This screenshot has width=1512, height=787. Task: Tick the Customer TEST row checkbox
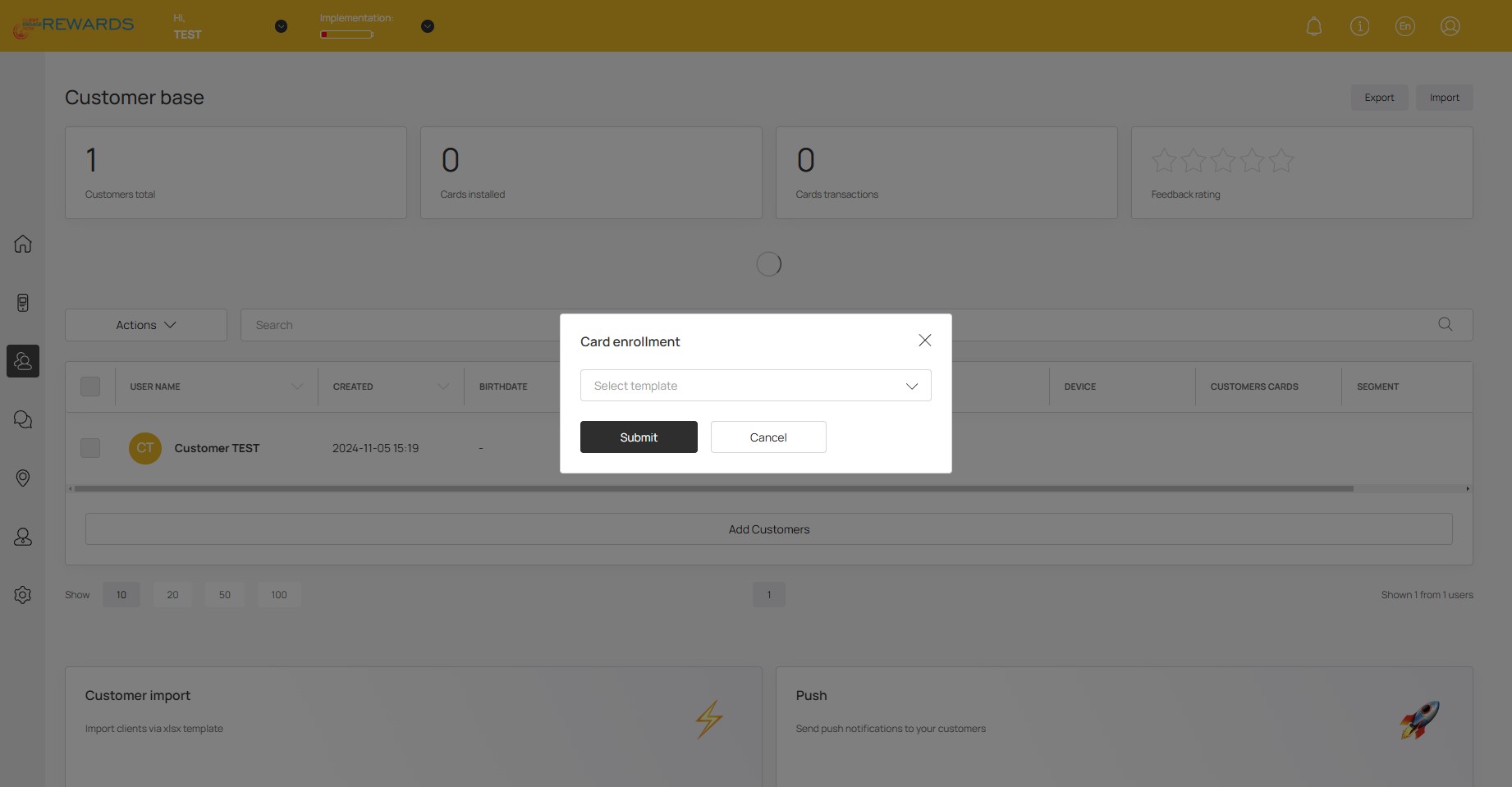(x=90, y=448)
